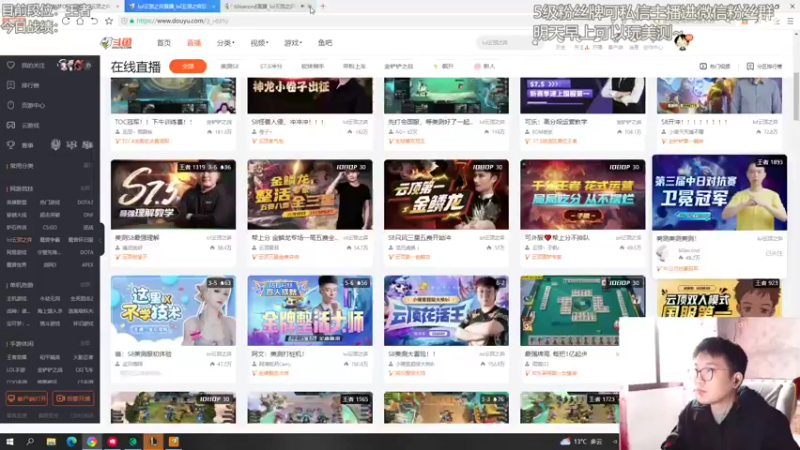Click stream title '可乐：高分段运营教学'

pyautogui.click(x=556, y=122)
